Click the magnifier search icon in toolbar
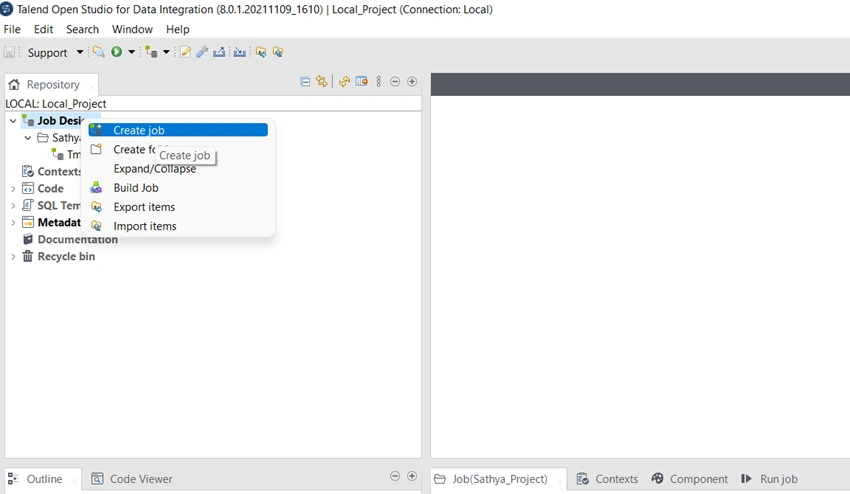This screenshot has width=850, height=494. (98, 52)
